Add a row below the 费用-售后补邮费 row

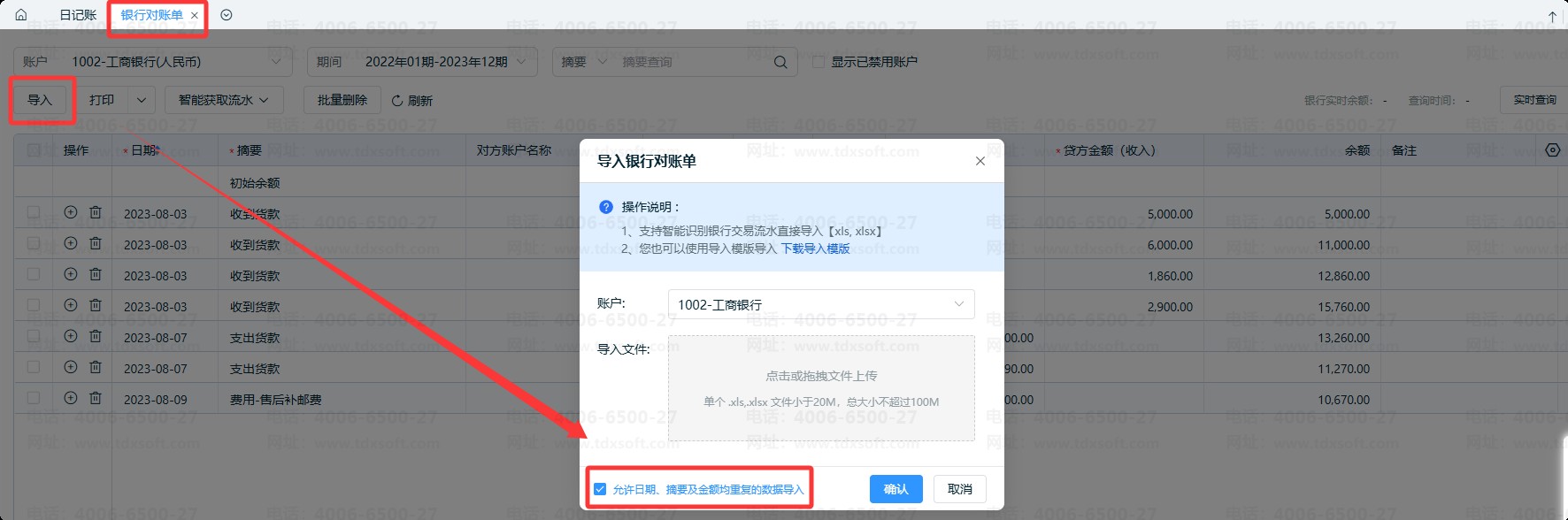coord(71,398)
